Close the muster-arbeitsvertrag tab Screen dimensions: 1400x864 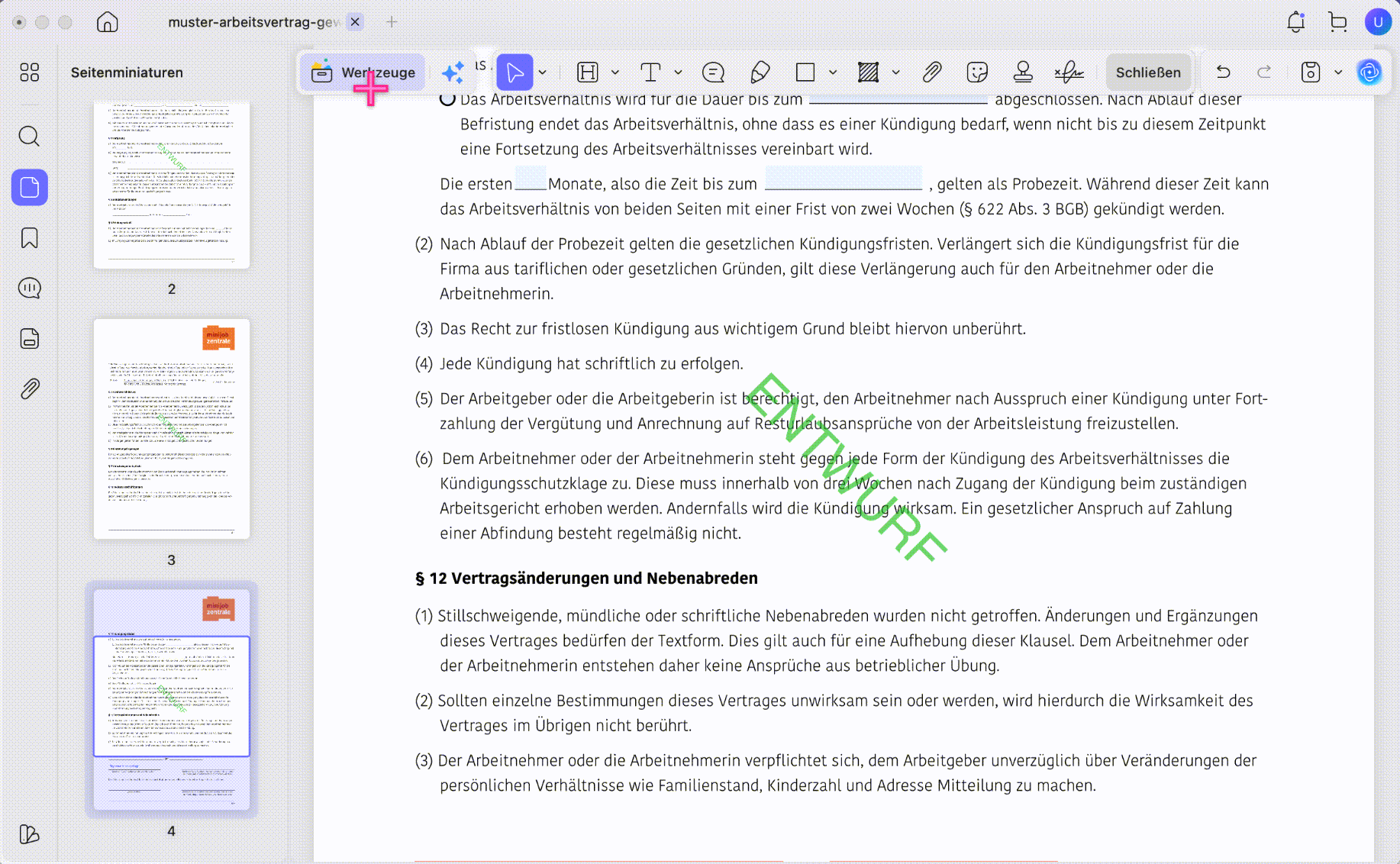tap(355, 22)
